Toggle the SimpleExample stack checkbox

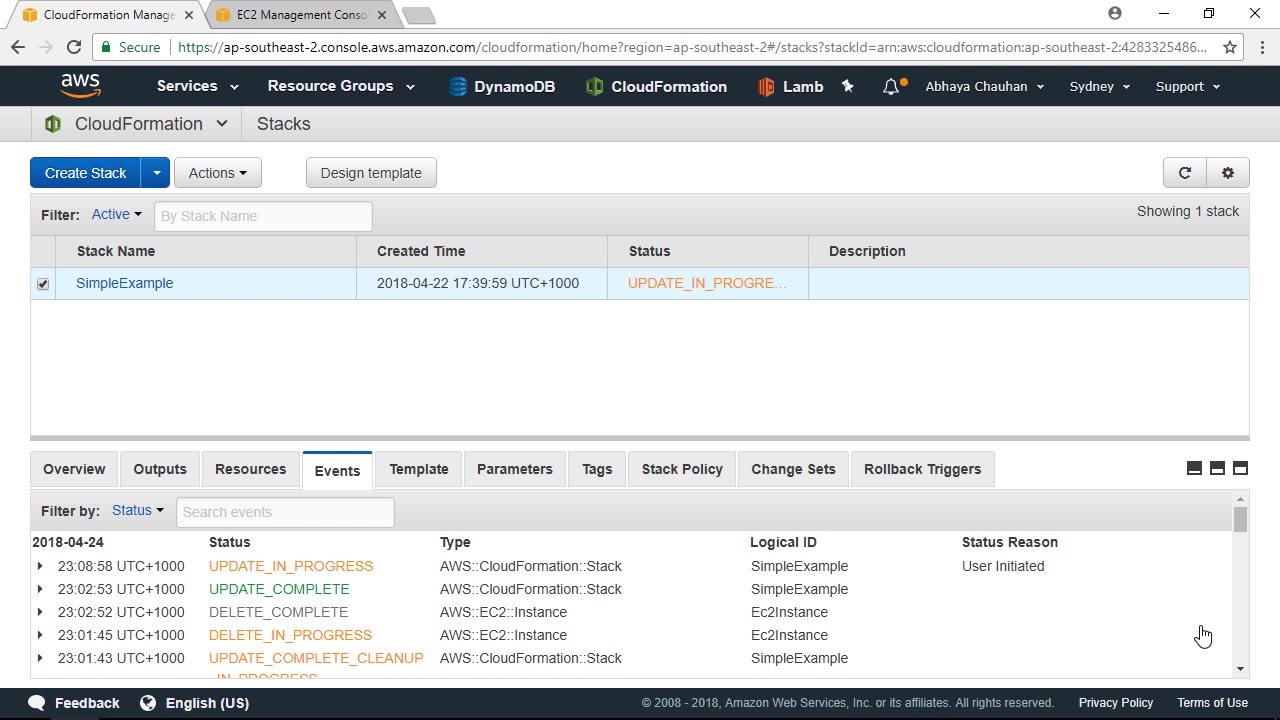pyautogui.click(x=43, y=284)
